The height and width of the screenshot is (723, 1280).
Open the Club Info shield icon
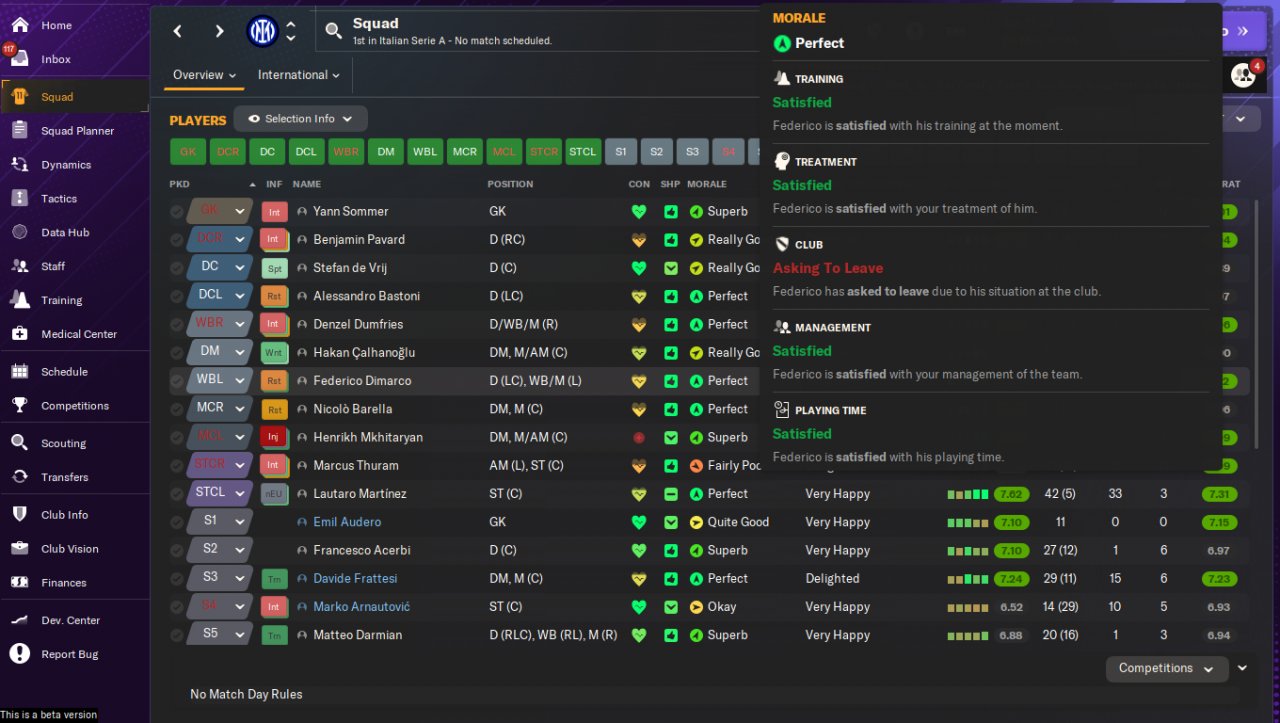(20, 514)
